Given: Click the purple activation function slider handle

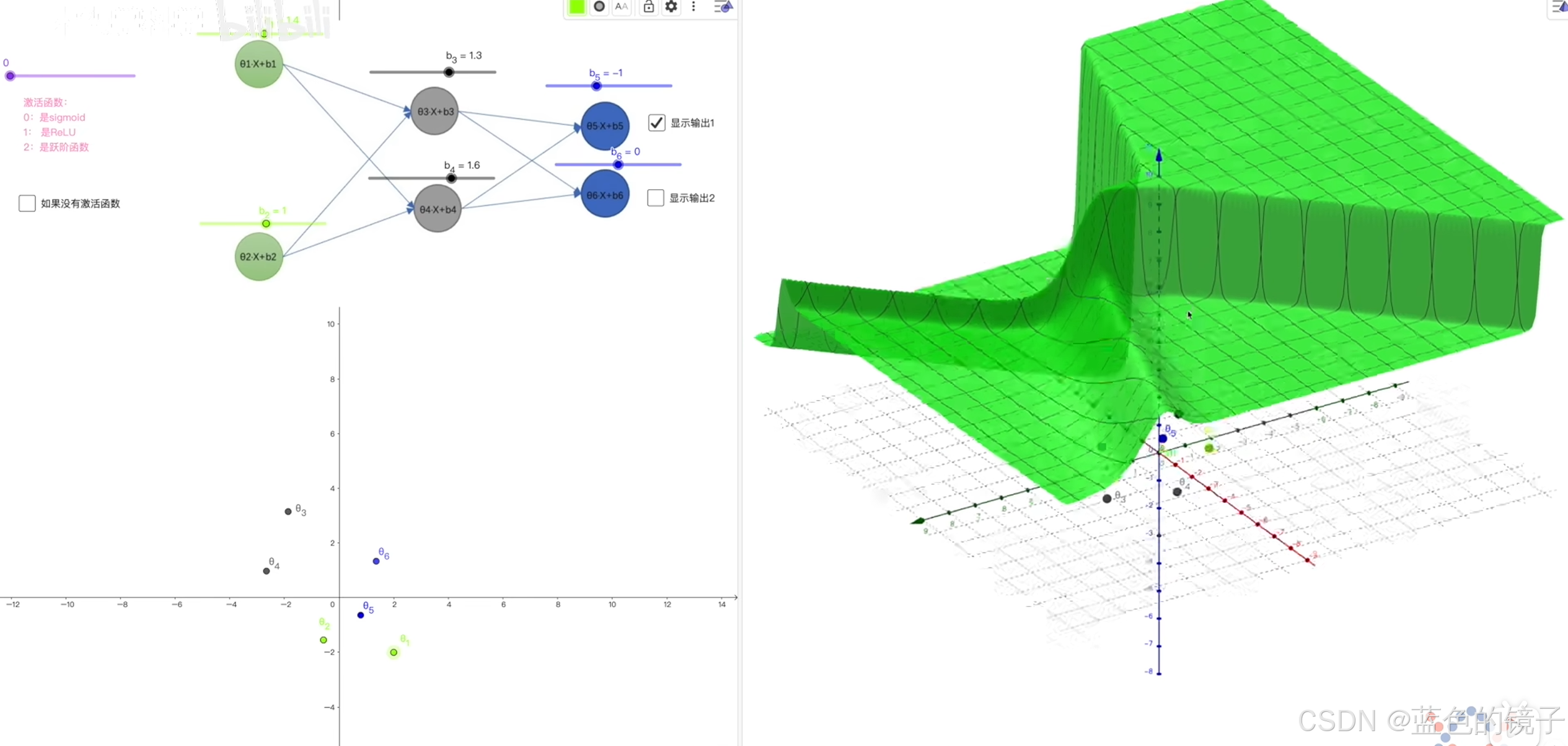Looking at the screenshot, I should tap(10, 76).
